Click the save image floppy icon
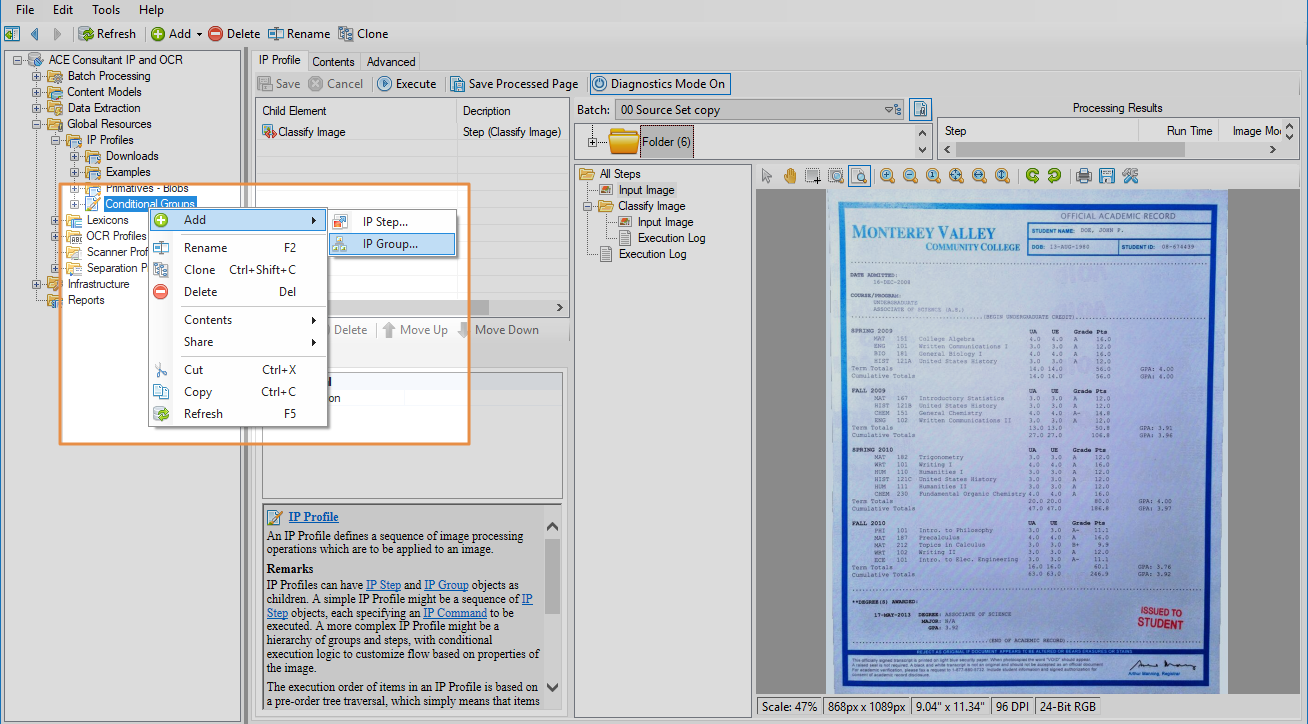 [1106, 176]
